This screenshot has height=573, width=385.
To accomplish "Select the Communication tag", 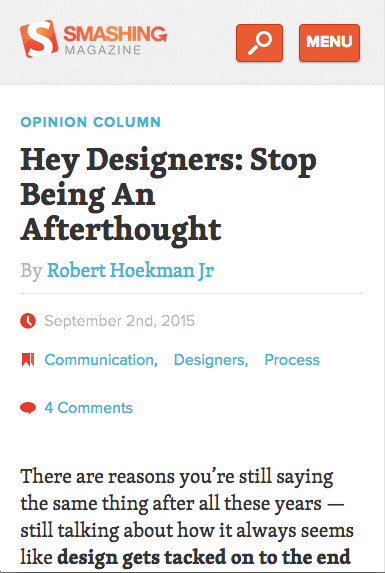I will (101, 360).
